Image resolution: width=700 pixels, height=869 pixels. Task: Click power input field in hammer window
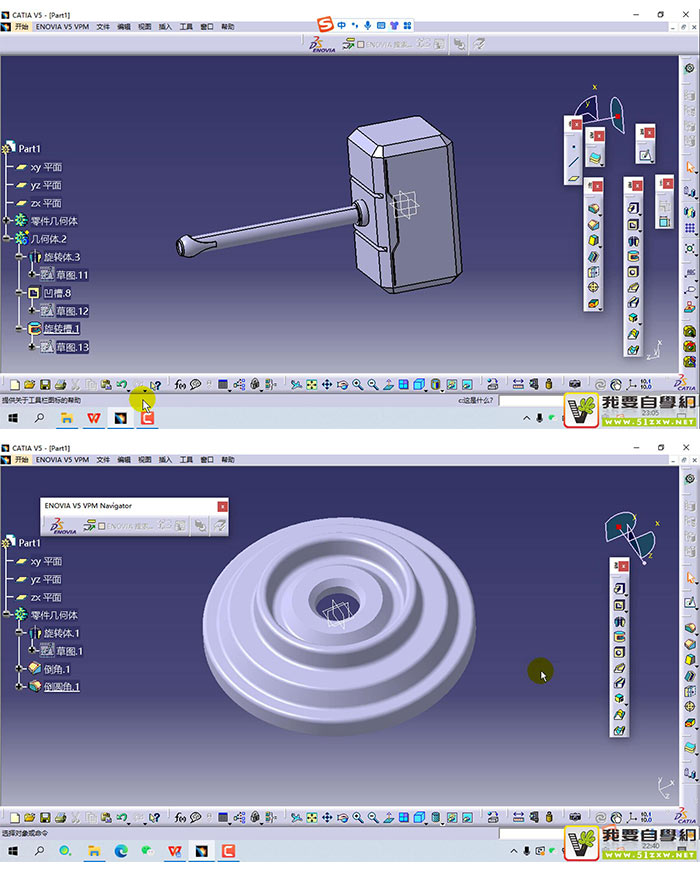[531, 400]
